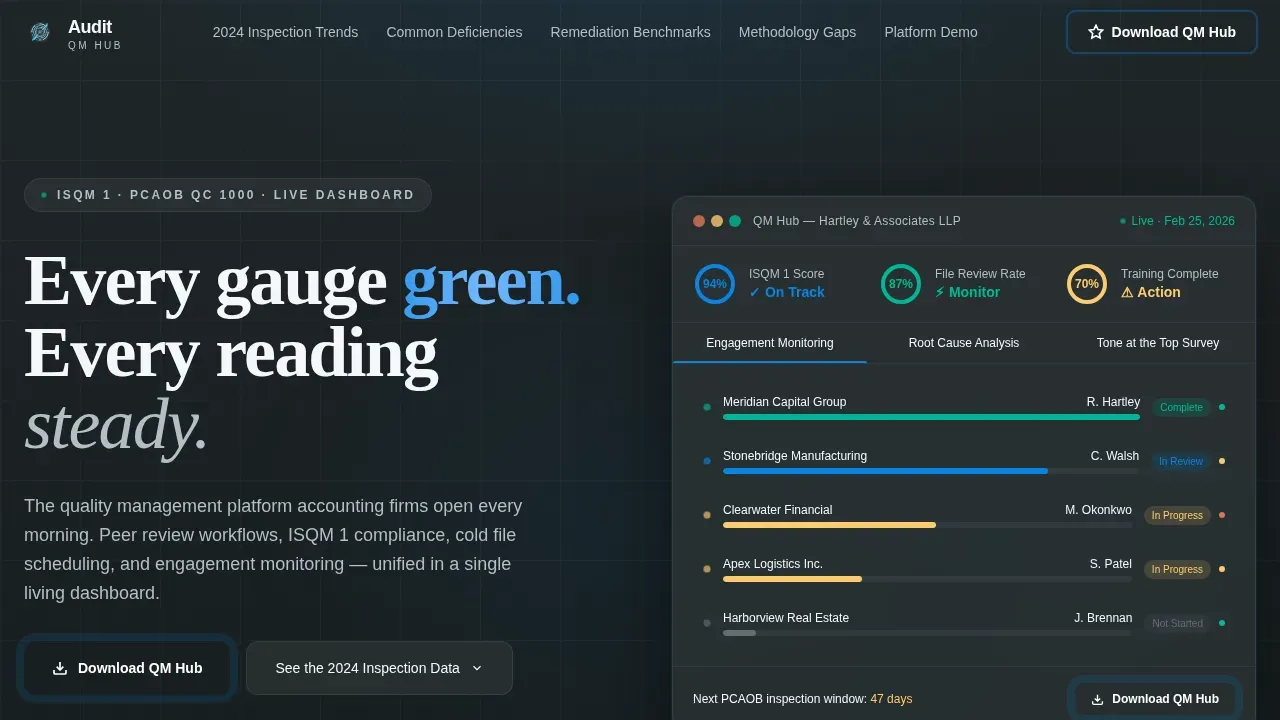
Task: Go to Remediation Benchmarks
Action: click(630, 32)
